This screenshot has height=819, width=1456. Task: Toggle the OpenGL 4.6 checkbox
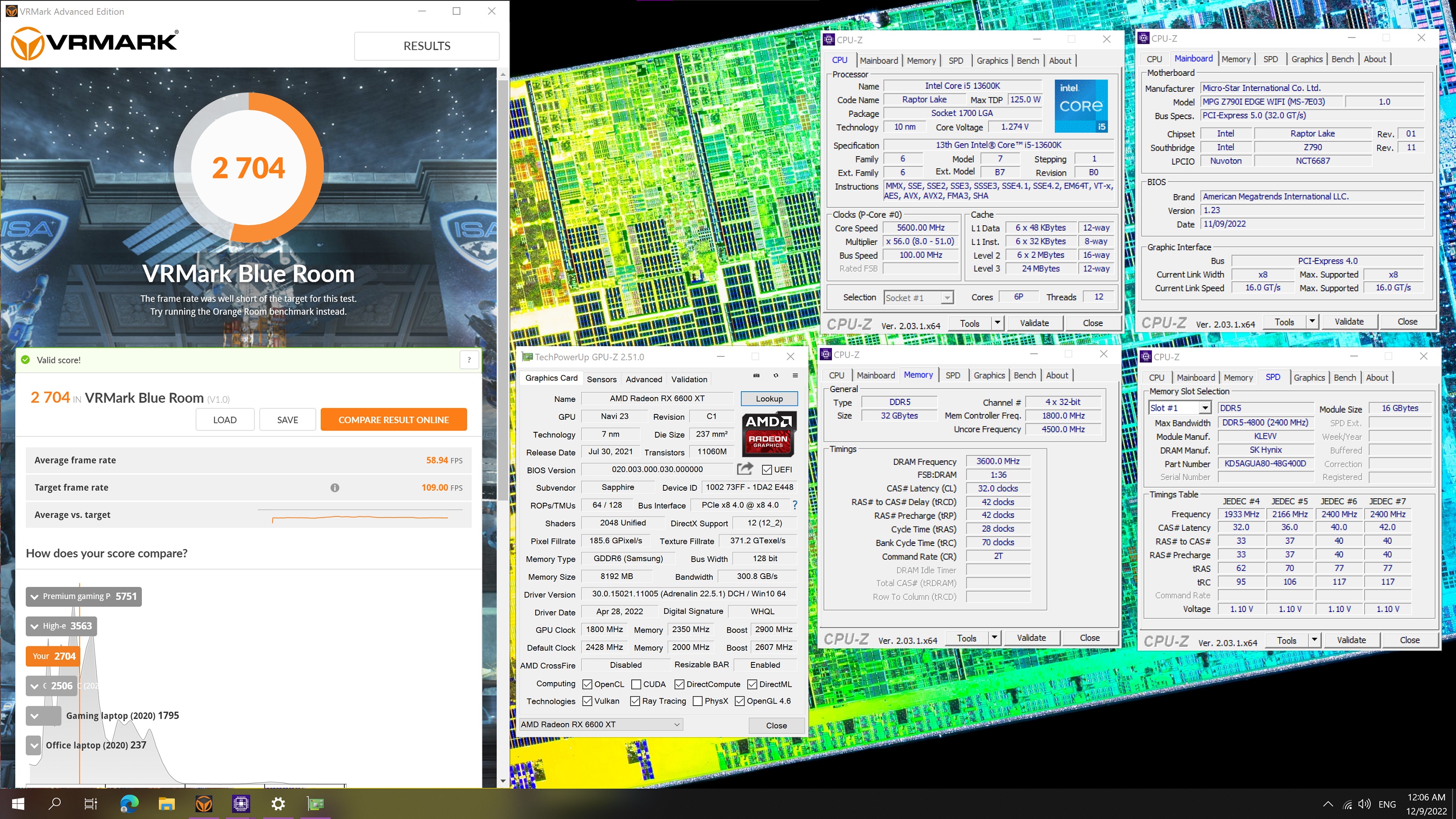739,701
